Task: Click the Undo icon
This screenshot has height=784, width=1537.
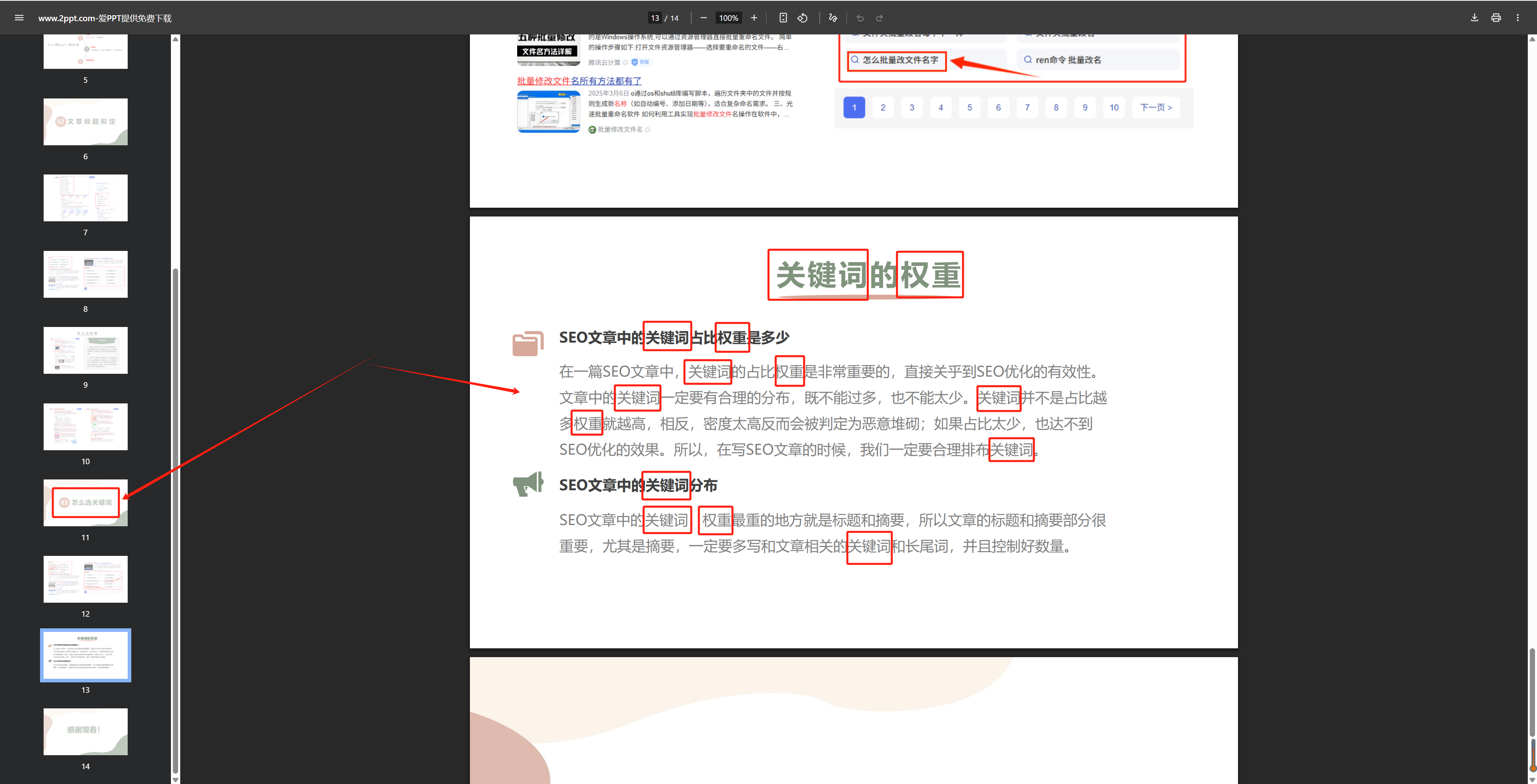Action: (x=860, y=17)
